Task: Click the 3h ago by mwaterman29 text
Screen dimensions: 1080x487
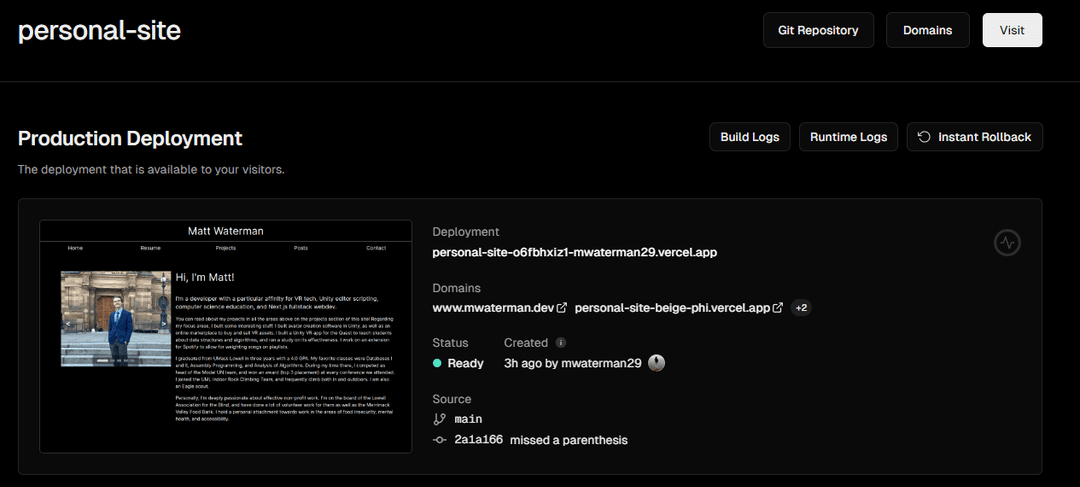Action: [573, 363]
